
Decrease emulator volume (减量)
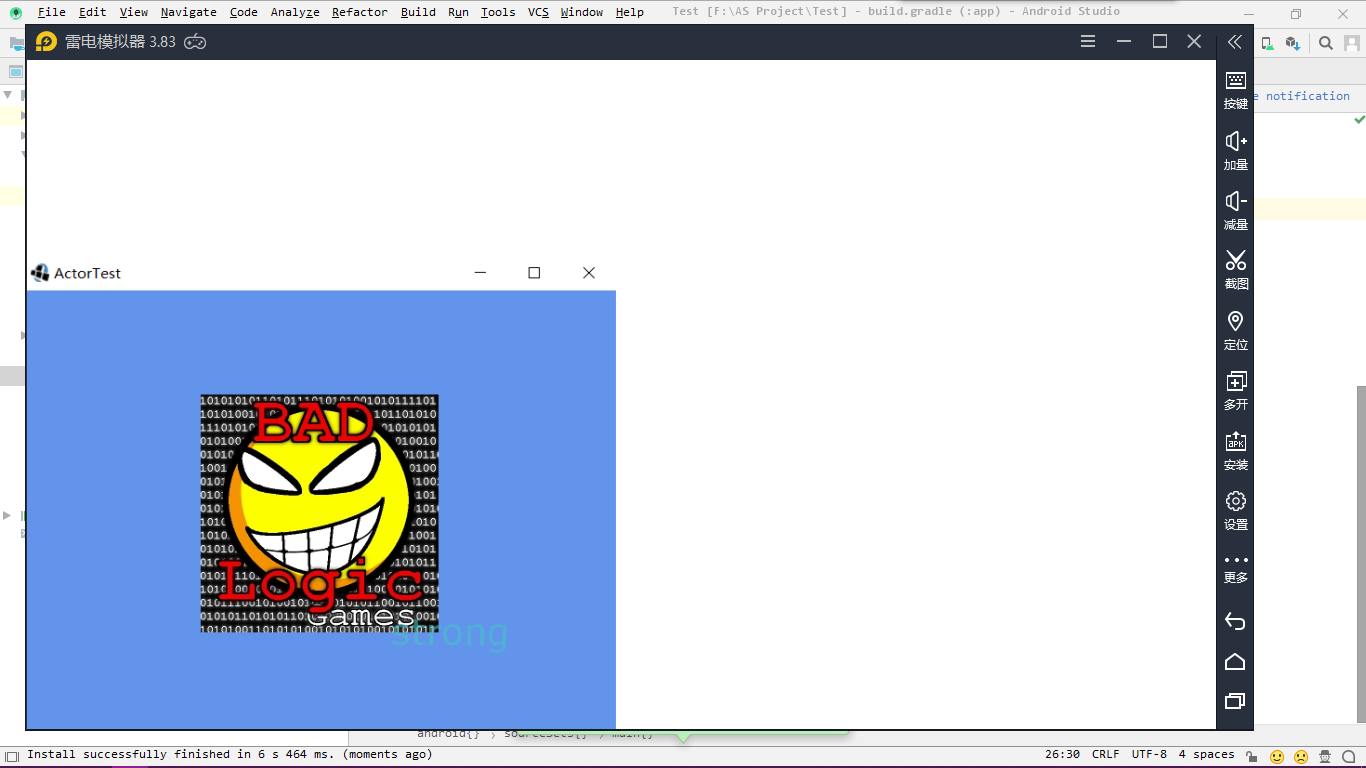(x=1236, y=210)
